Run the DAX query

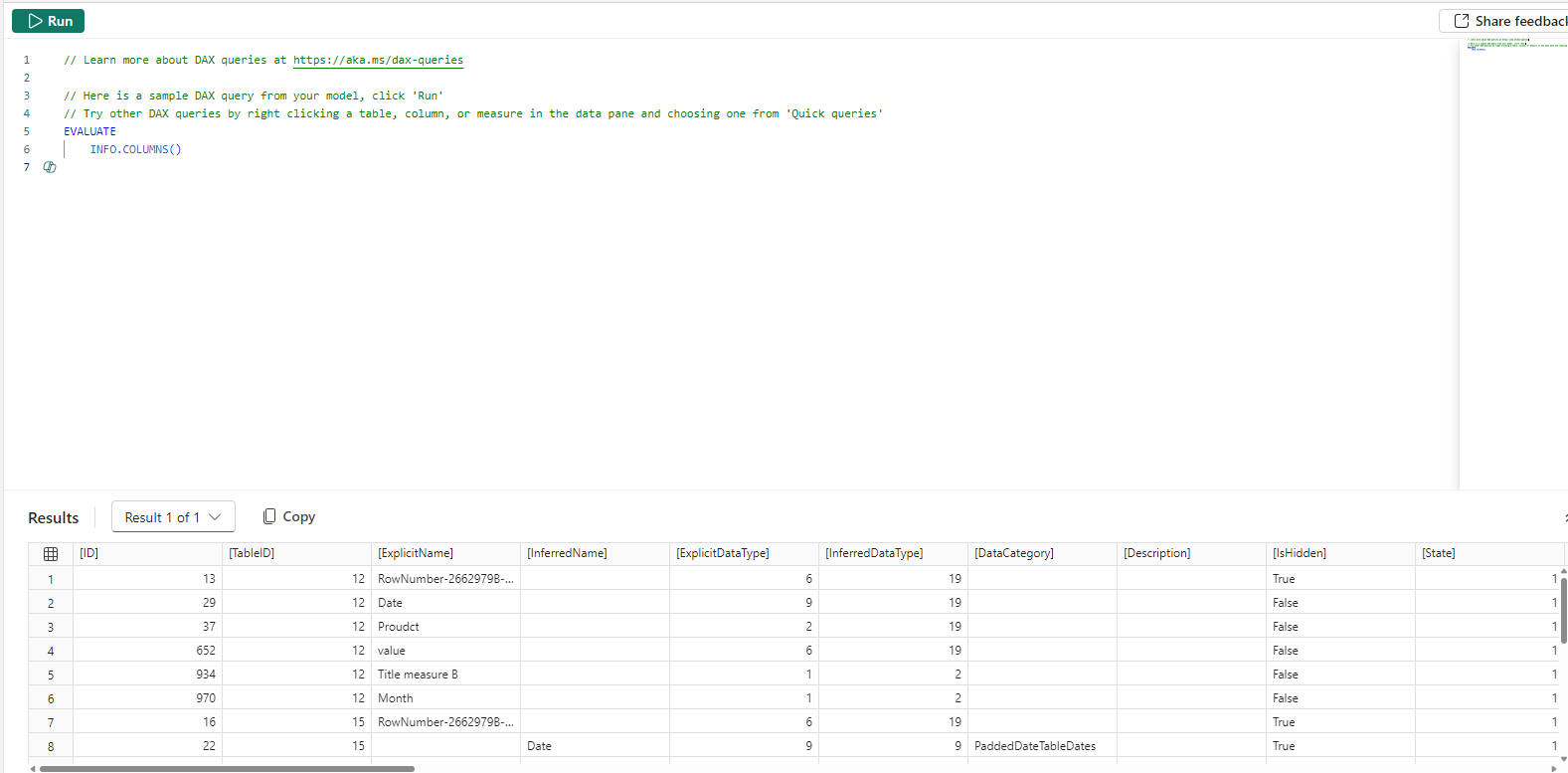48,21
